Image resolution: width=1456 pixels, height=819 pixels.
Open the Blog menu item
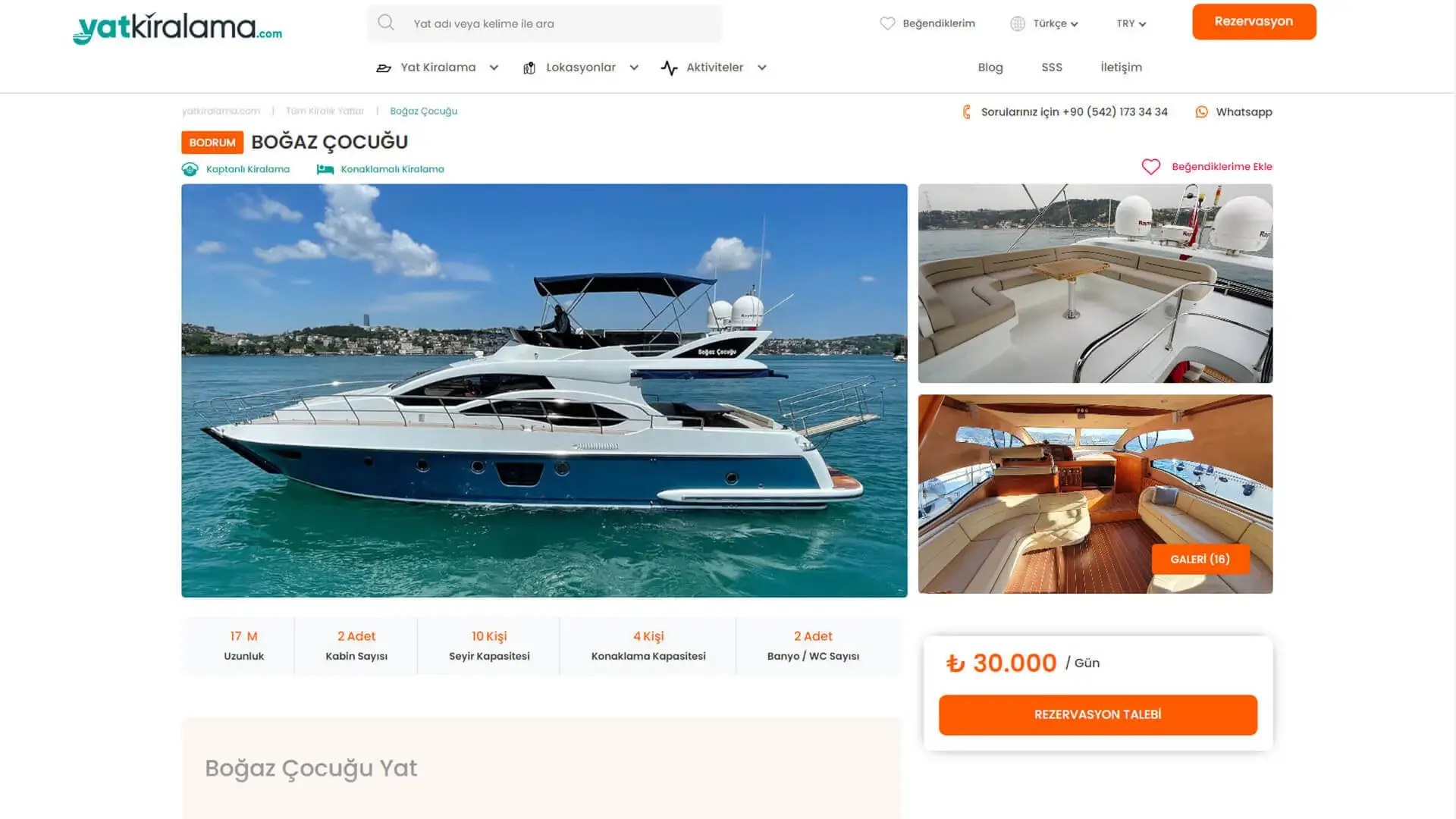coord(990,67)
